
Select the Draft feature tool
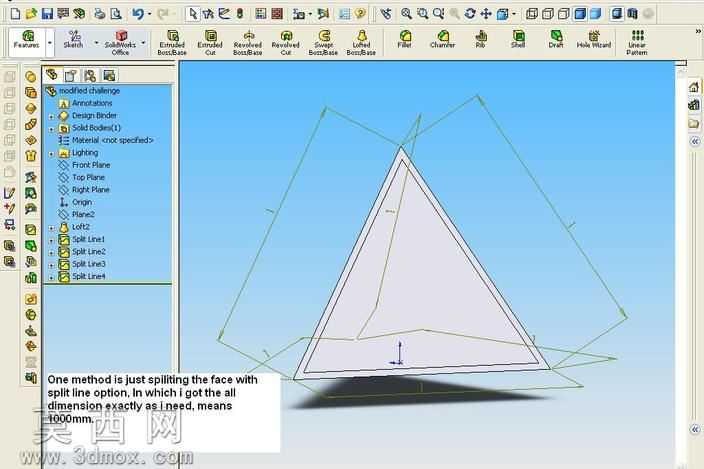click(556, 39)
